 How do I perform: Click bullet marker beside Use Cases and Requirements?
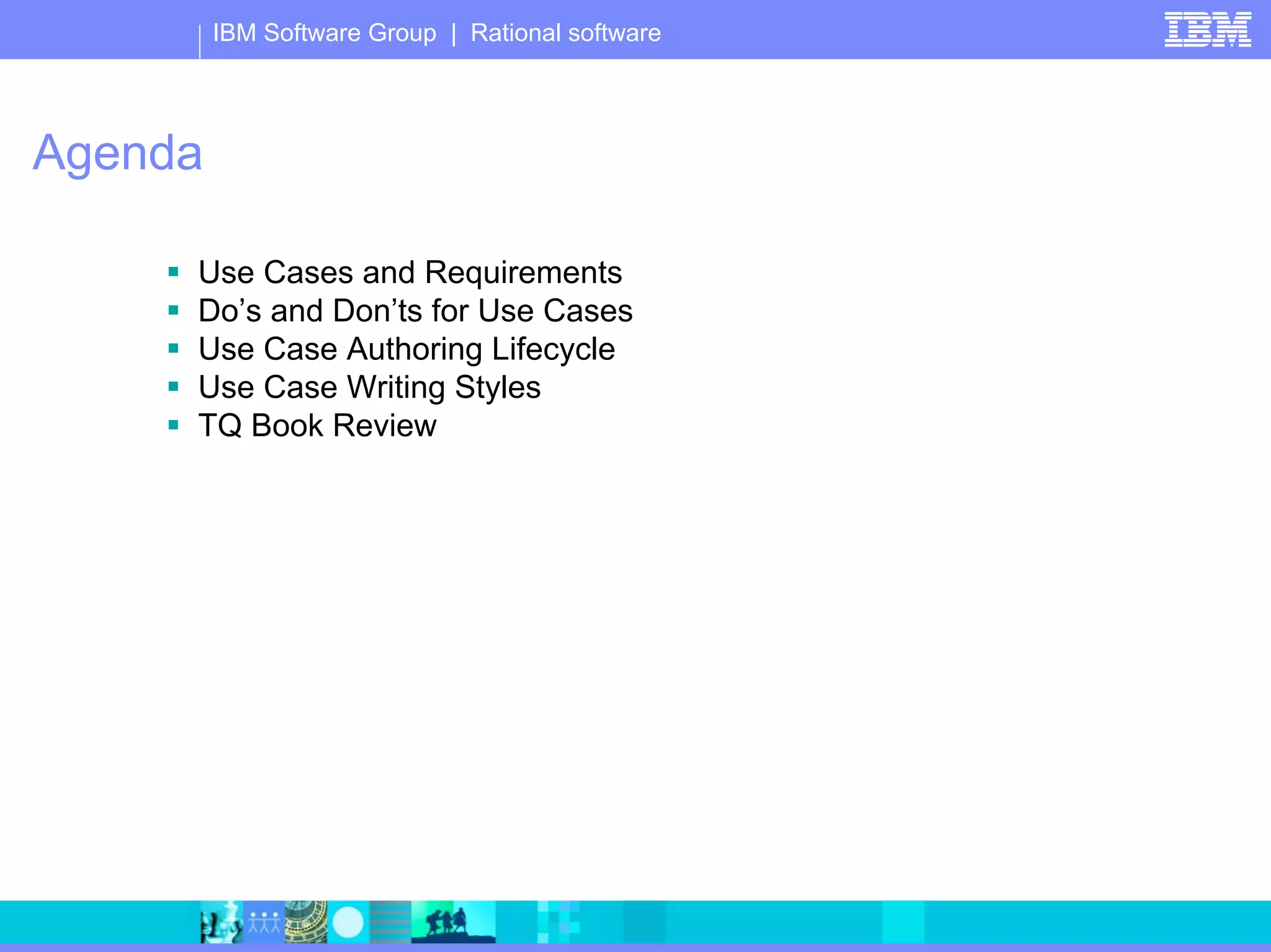174,272
